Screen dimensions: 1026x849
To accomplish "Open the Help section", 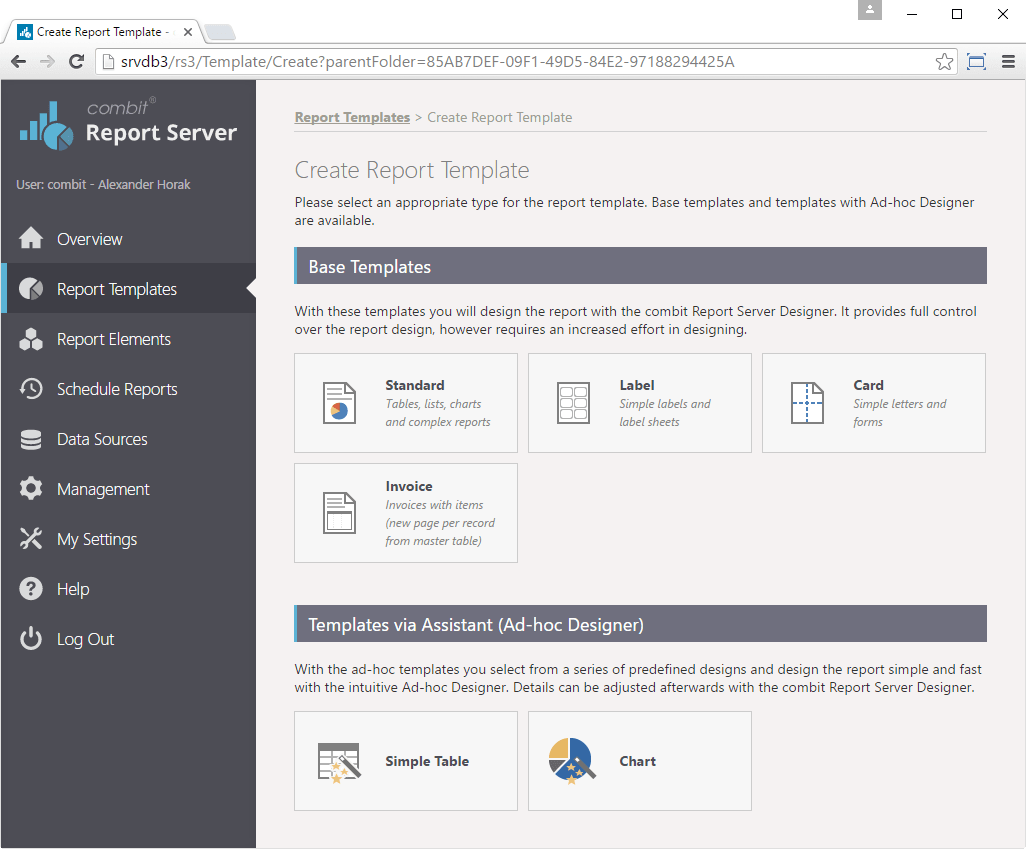I will click(x=70, y=589).
